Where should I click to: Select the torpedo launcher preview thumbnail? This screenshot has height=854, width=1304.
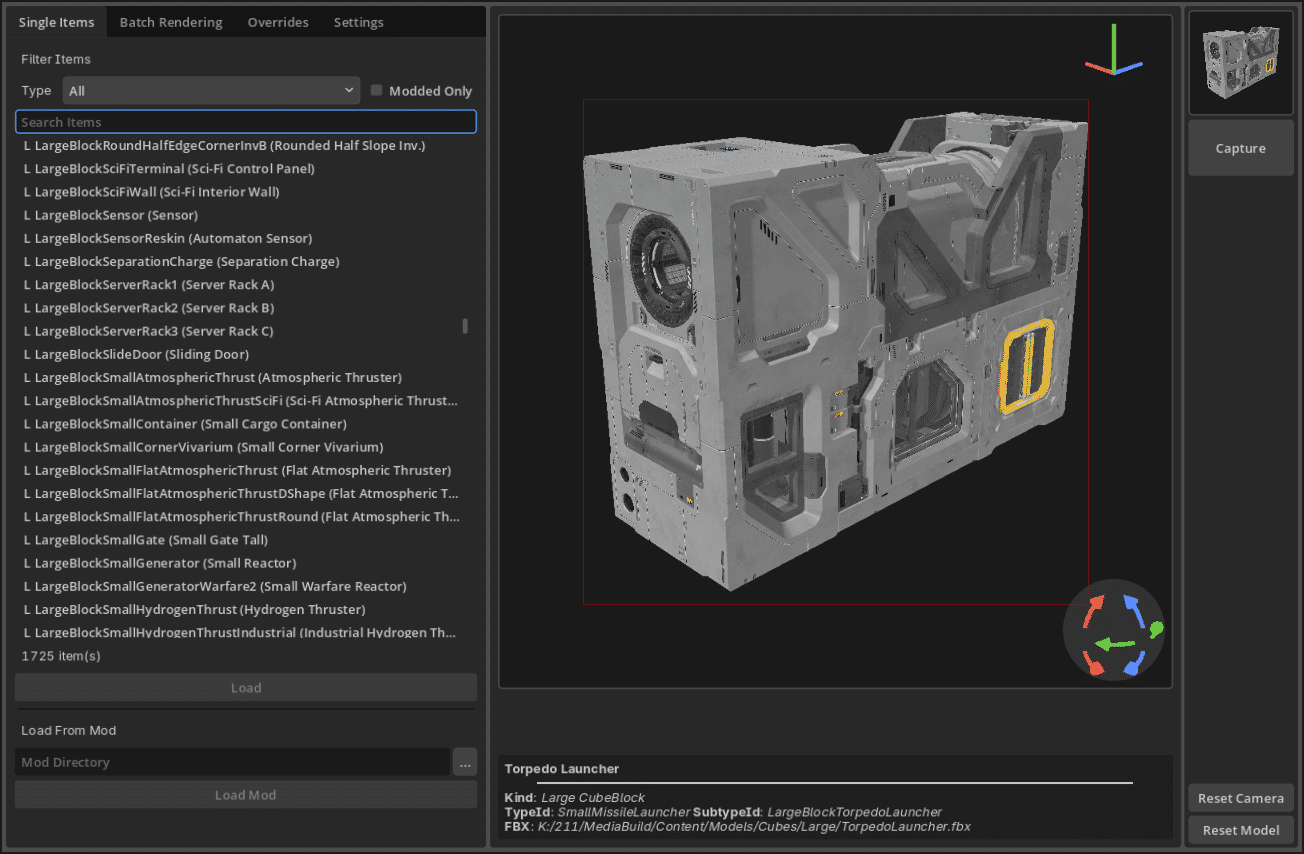tap(1241, 61)
